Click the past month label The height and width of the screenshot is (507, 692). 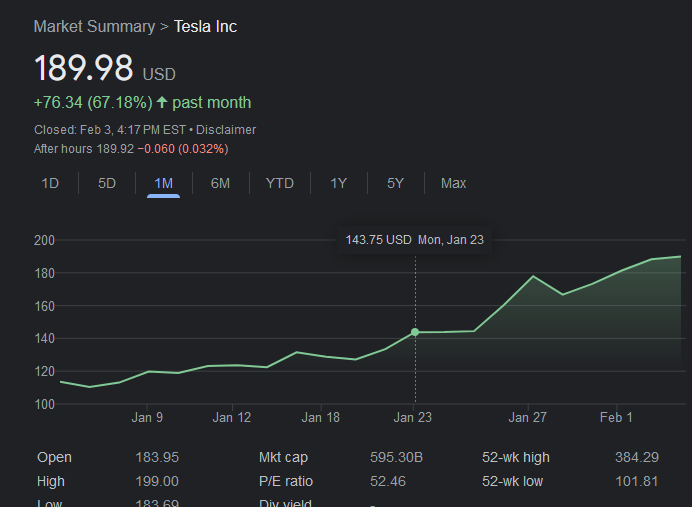[x=211, y=103]
